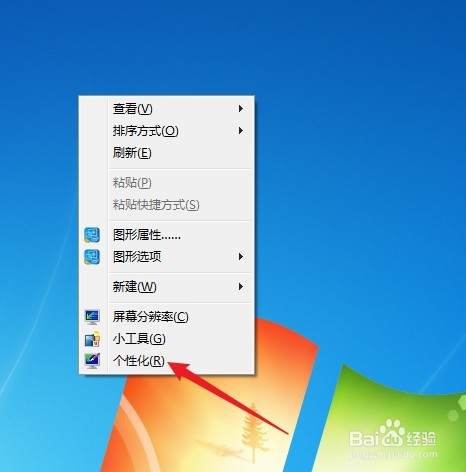Open the 新建(W) menu entry
This screenshot has width=466, height=472.
[x=167, y=287]
